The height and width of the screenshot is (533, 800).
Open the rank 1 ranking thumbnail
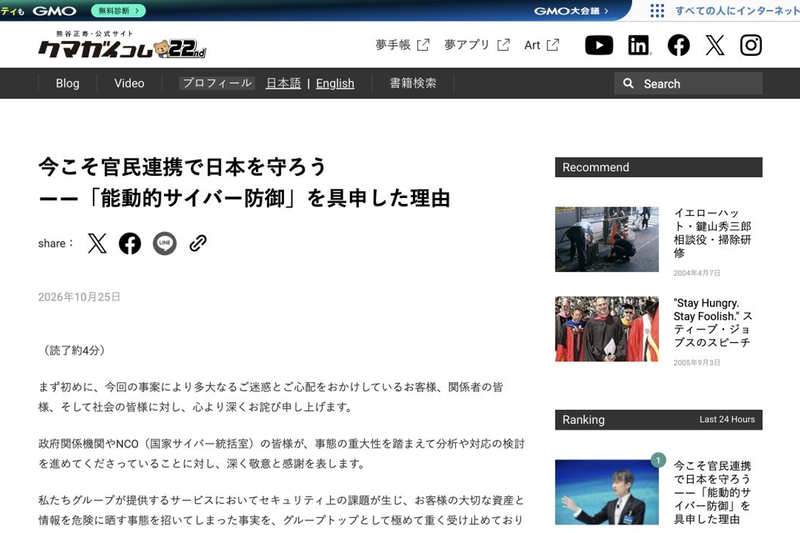pos(607,492)
